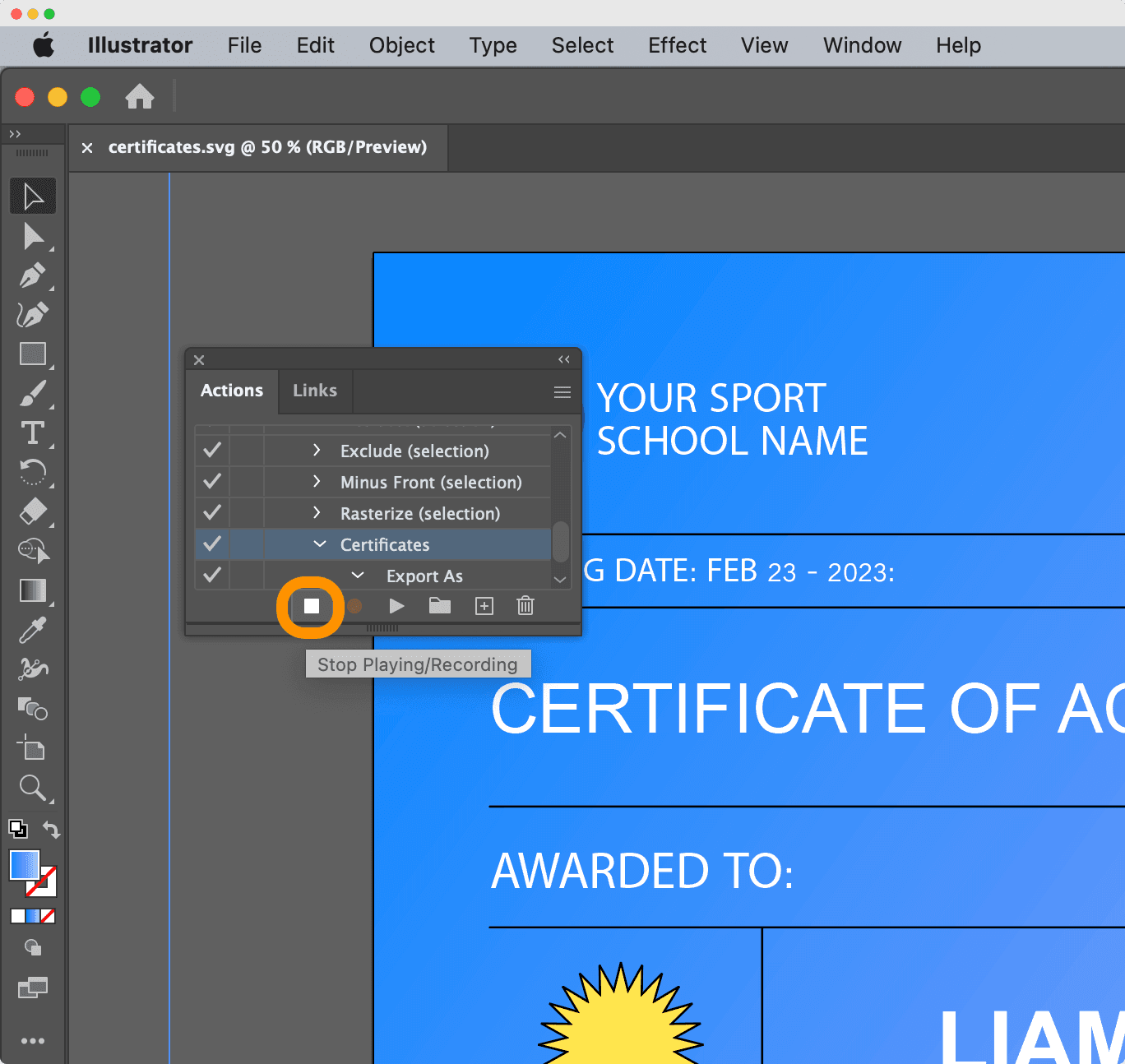Select the Rotate tool
Image resolution: width=1125 pixels, height=1064 pixels.
click(x=33, y=473)
